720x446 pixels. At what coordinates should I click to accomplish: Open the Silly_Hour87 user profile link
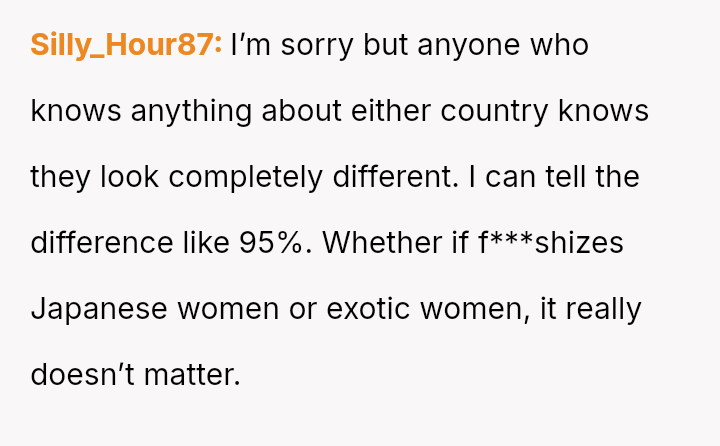tap(126, 46)
